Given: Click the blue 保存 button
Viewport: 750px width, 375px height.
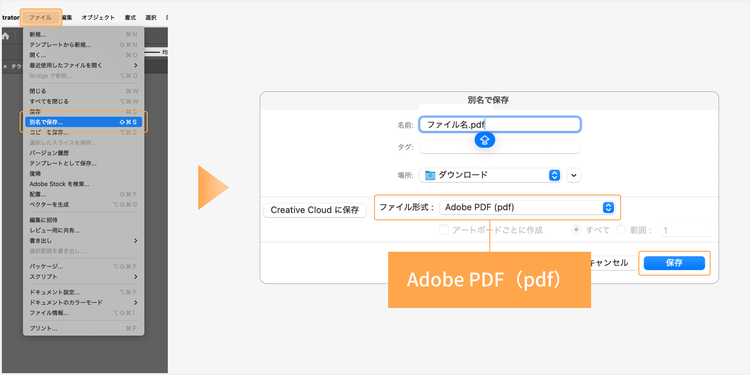Looking at the screenshot, I should coord(674,263).
